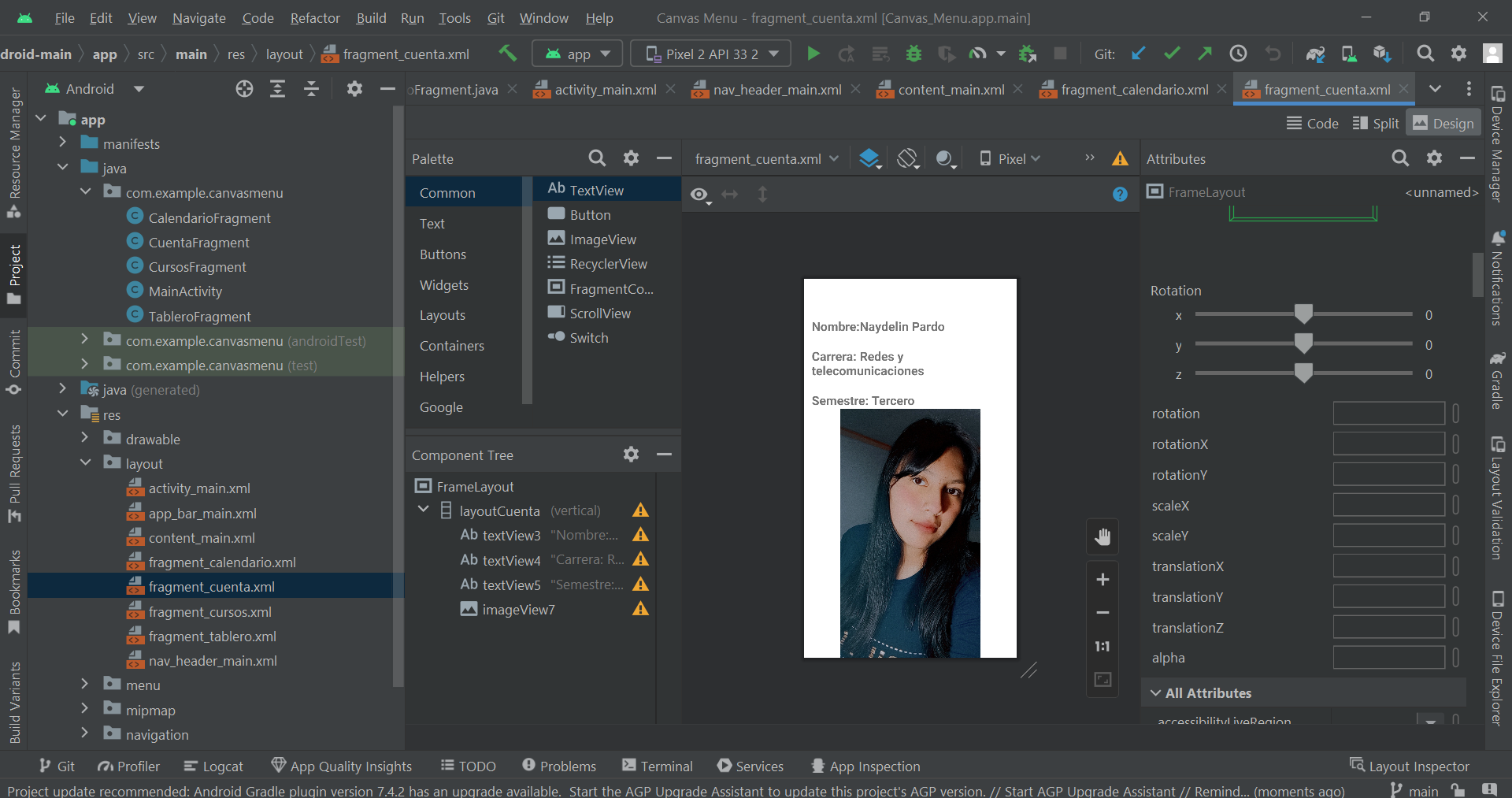Switch design surface mode with the layers icon
1512x798 pixels.
(869, 158)
